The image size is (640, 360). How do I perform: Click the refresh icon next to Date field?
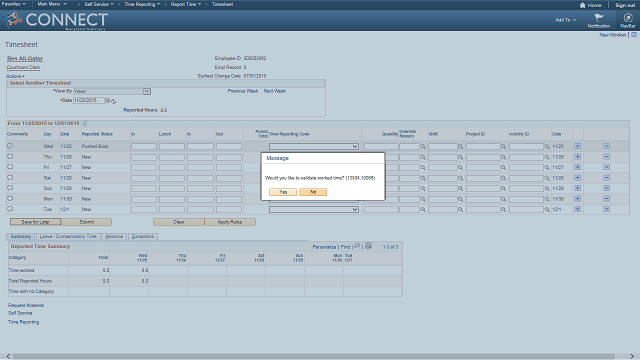pyautogui.click(x=113, y=101)
